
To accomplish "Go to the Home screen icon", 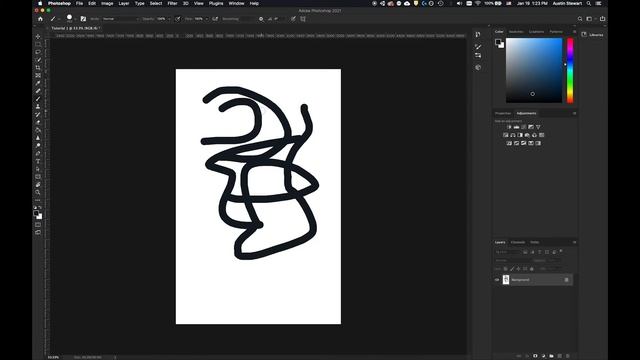I will pos(40,19).
